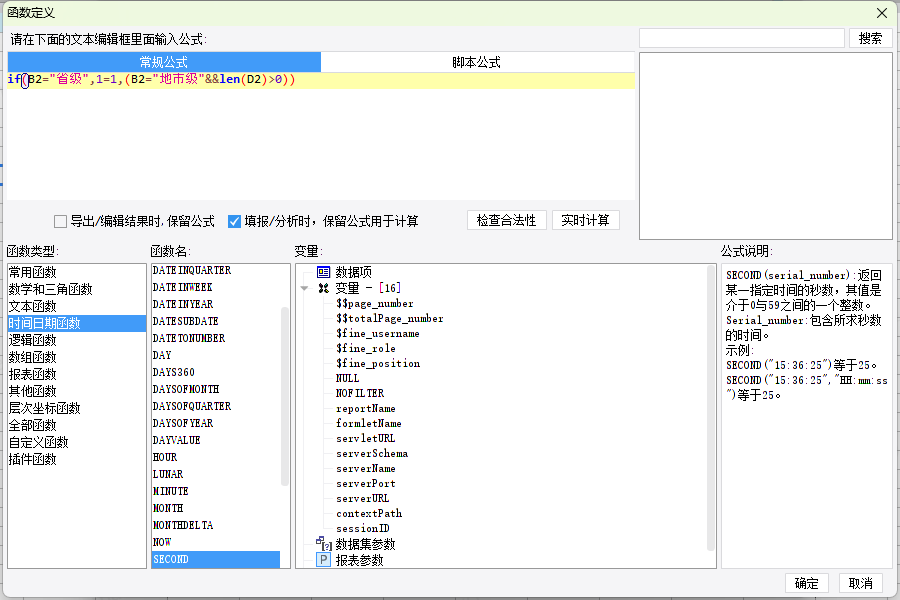Toggle 导出/编辑结果时,保留公式 checkbox
Viewport: 900px width, 600px height.
pyautogui.click(x=60, y=222)
